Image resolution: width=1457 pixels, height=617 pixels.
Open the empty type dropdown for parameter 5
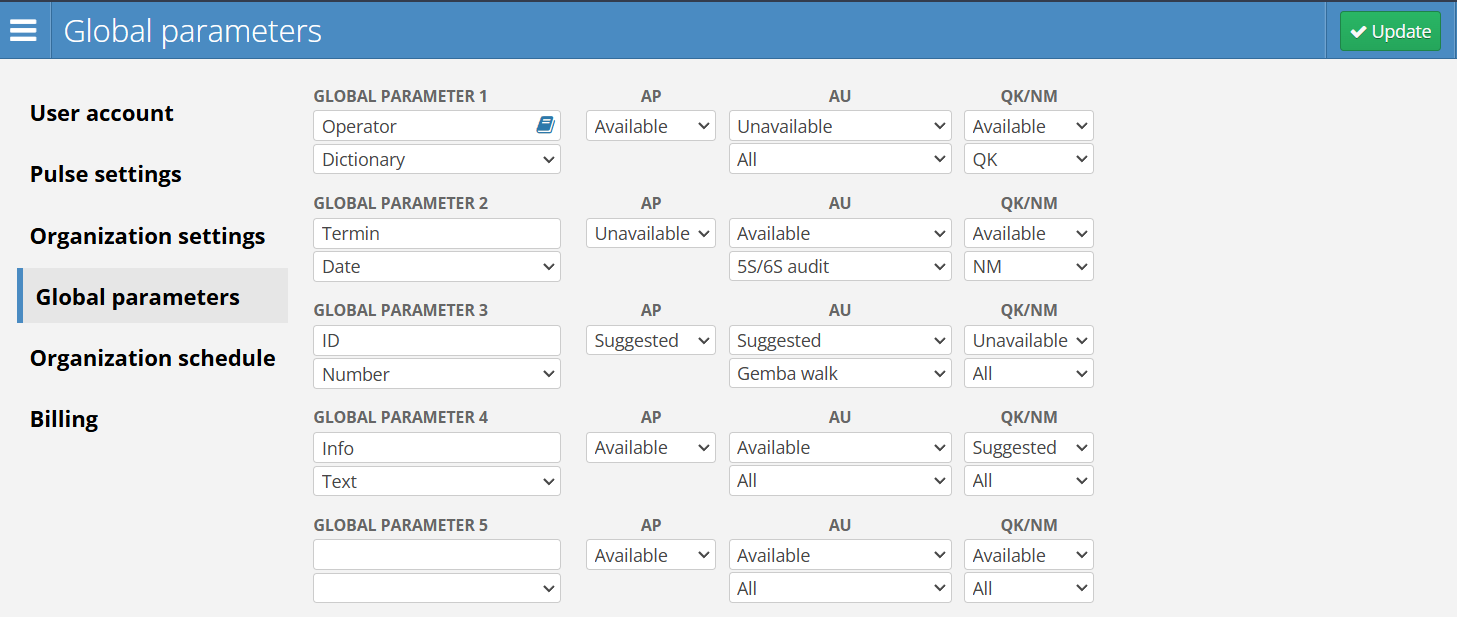pyautogui.click(x=437, y=588)
